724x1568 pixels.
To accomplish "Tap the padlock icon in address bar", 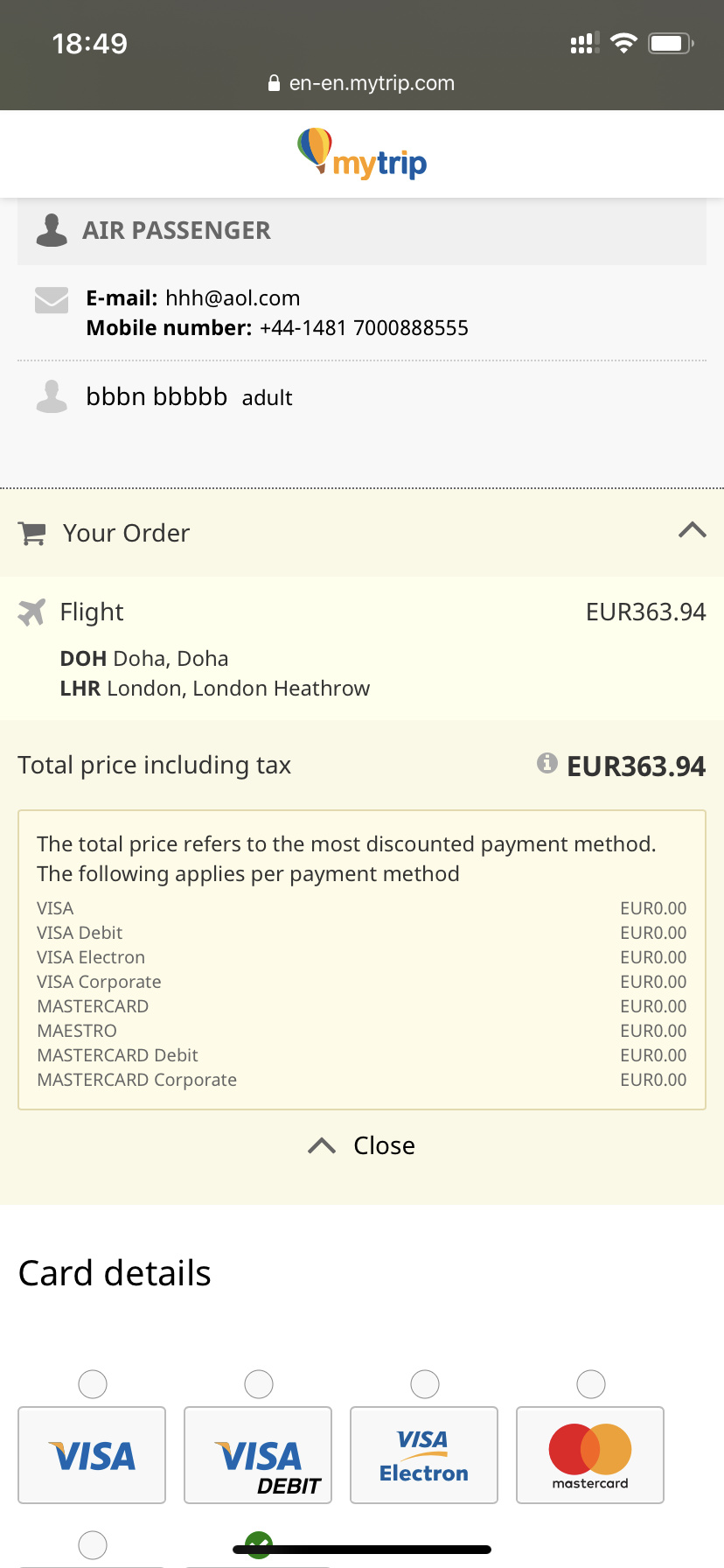I will click(x=274, y=83).
